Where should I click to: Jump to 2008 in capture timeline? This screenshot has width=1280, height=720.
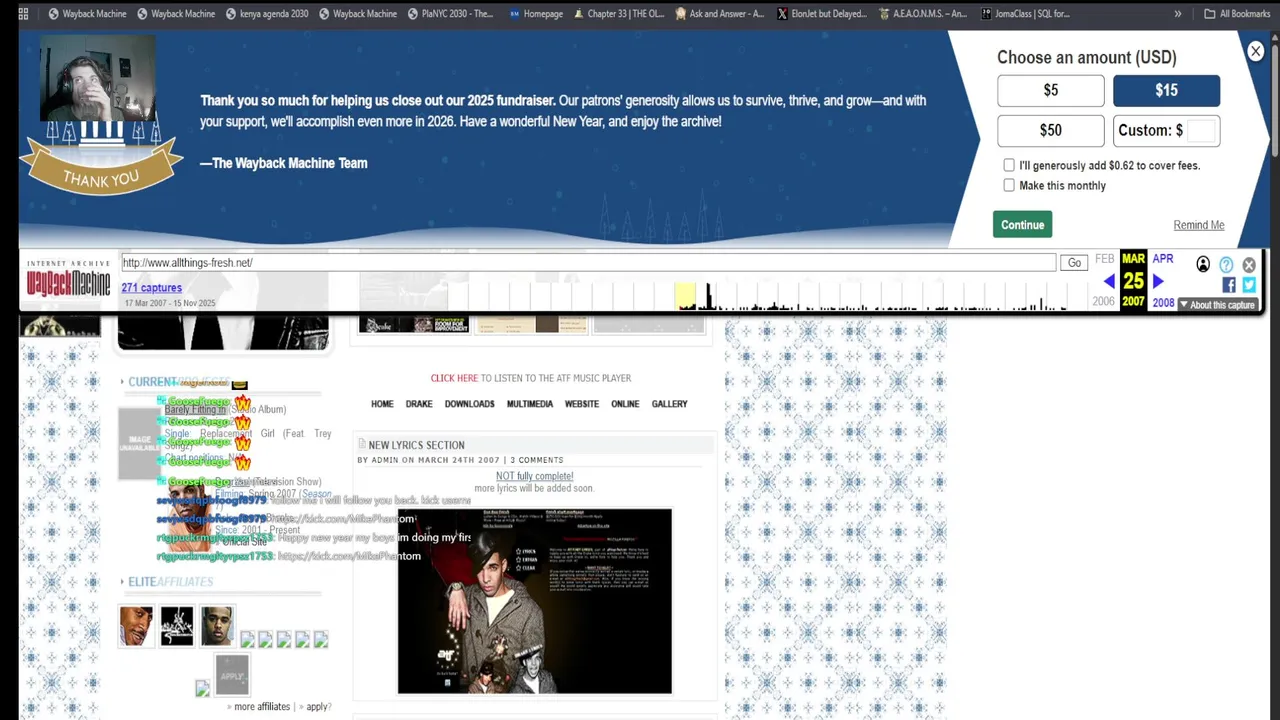(1163, 303)
